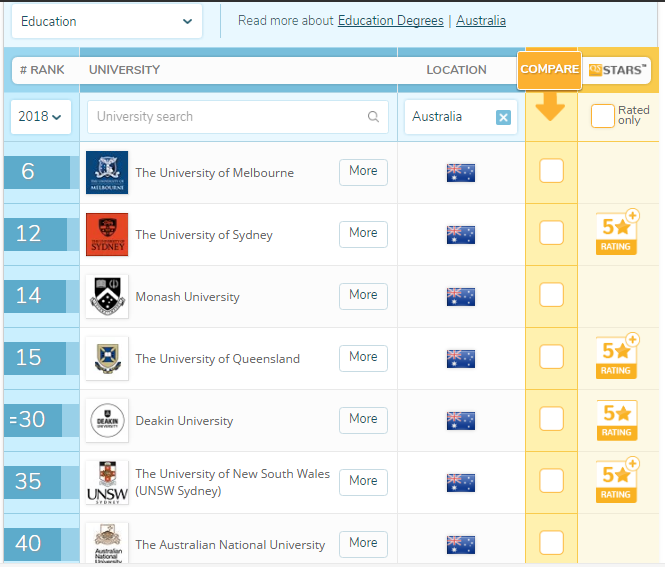Click the 5-star rating badge for Sydney

pyautogui.click(x=617, y=232)
